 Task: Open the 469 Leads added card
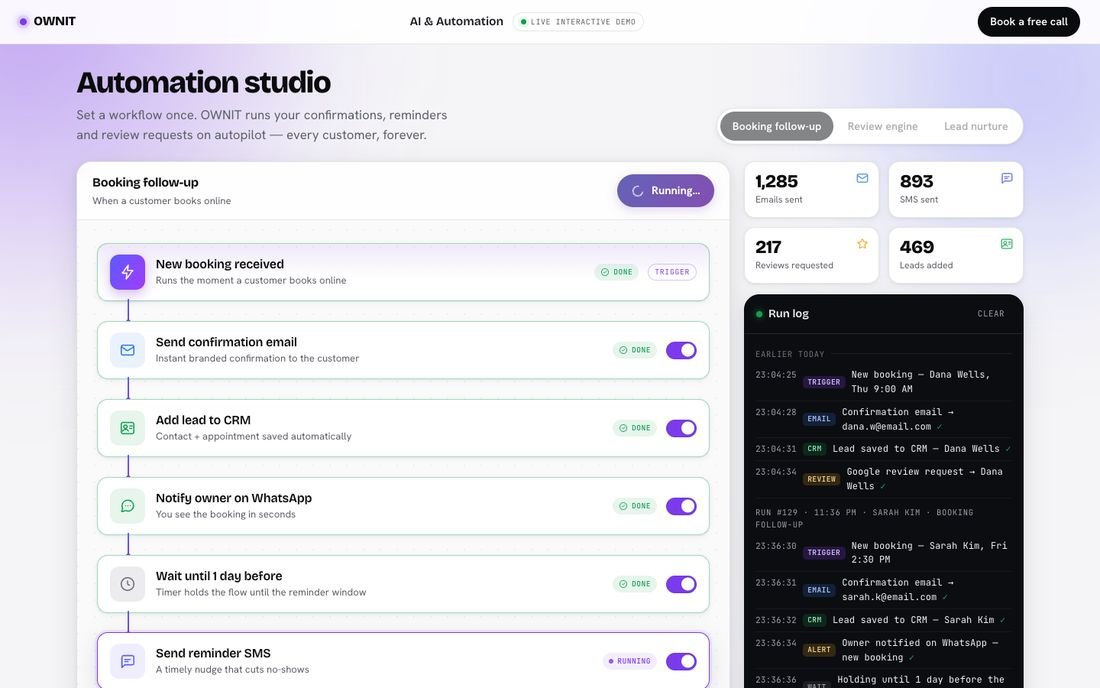955,255
